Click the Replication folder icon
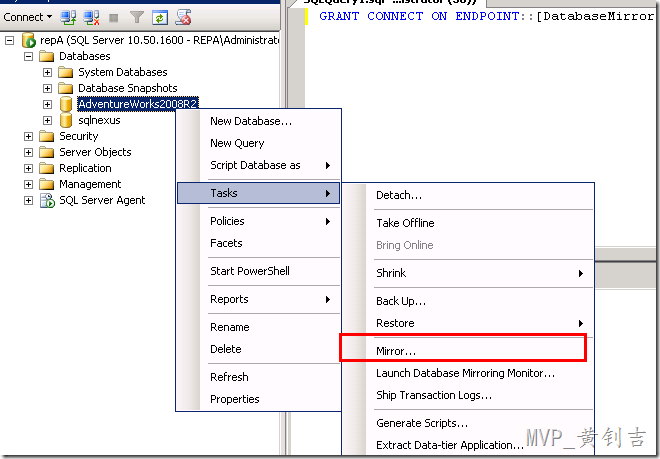The image size is (660, 459). pyautogui.click(x=46, y=168)
